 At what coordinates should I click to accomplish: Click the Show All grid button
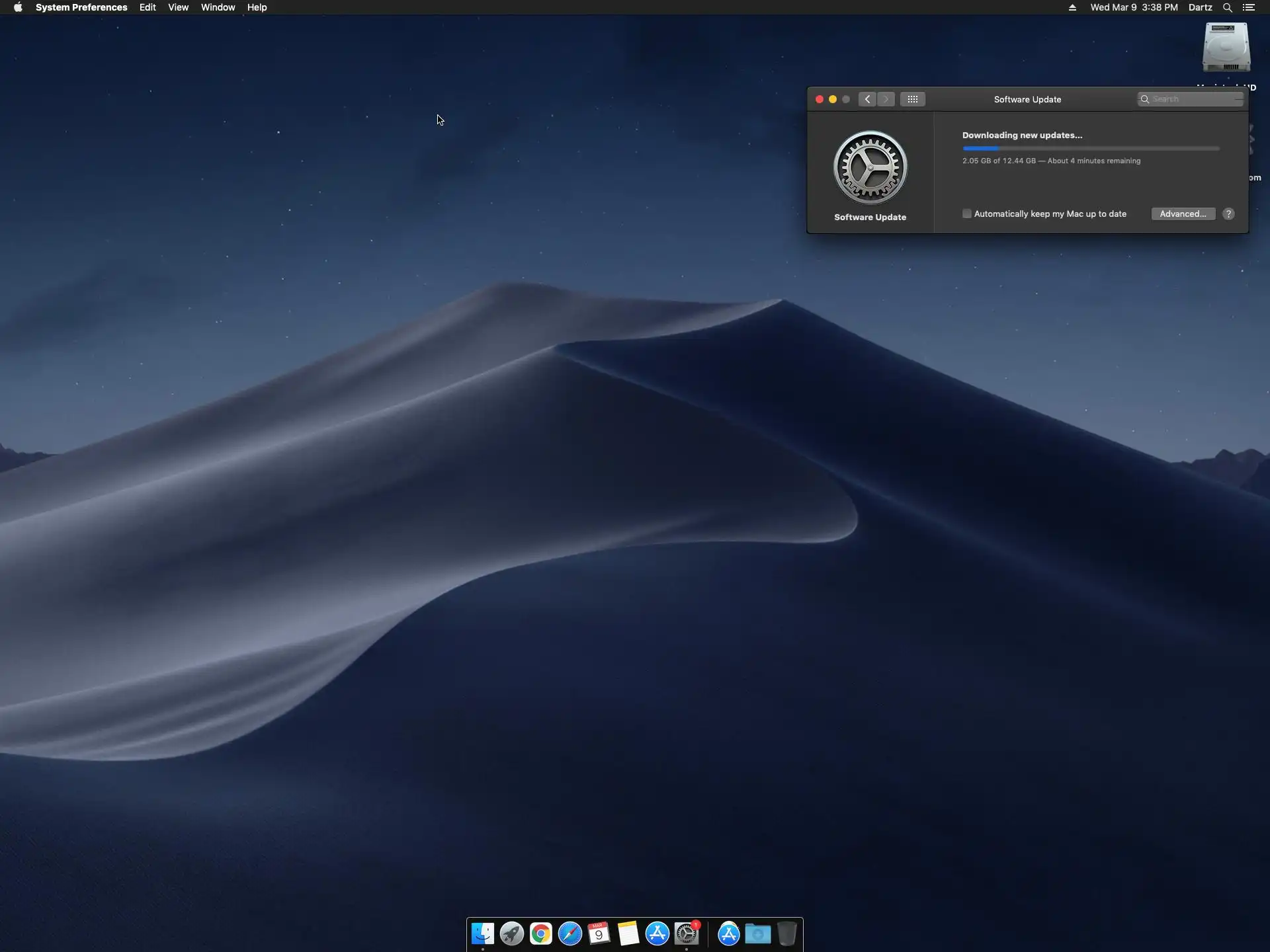click(912, 99)
